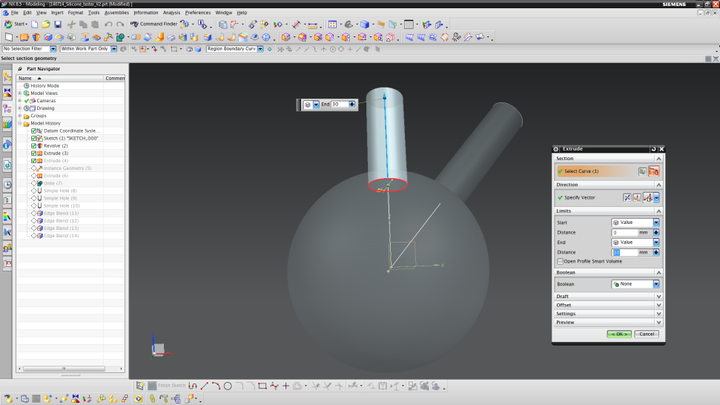720x405 pixels.
Task: Click the Finish Sketch button
Action: point(167,386)
